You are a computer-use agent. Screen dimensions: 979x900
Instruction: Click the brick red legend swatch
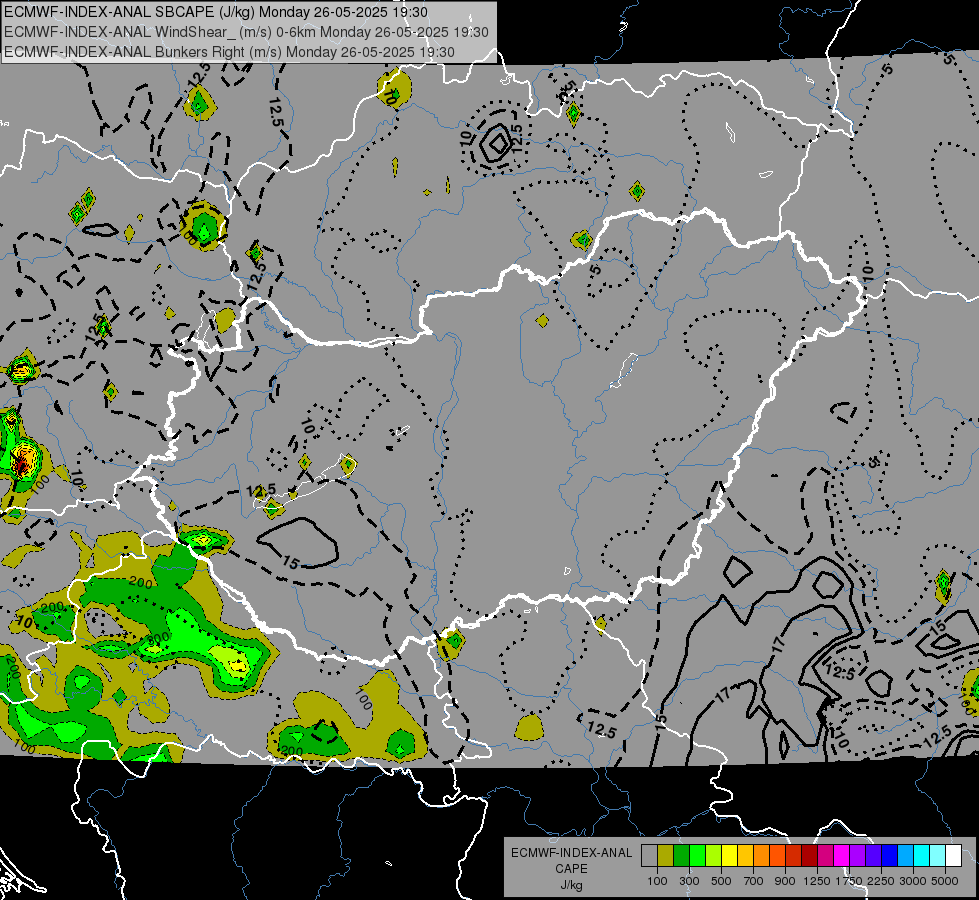click(x=794, y=855)
